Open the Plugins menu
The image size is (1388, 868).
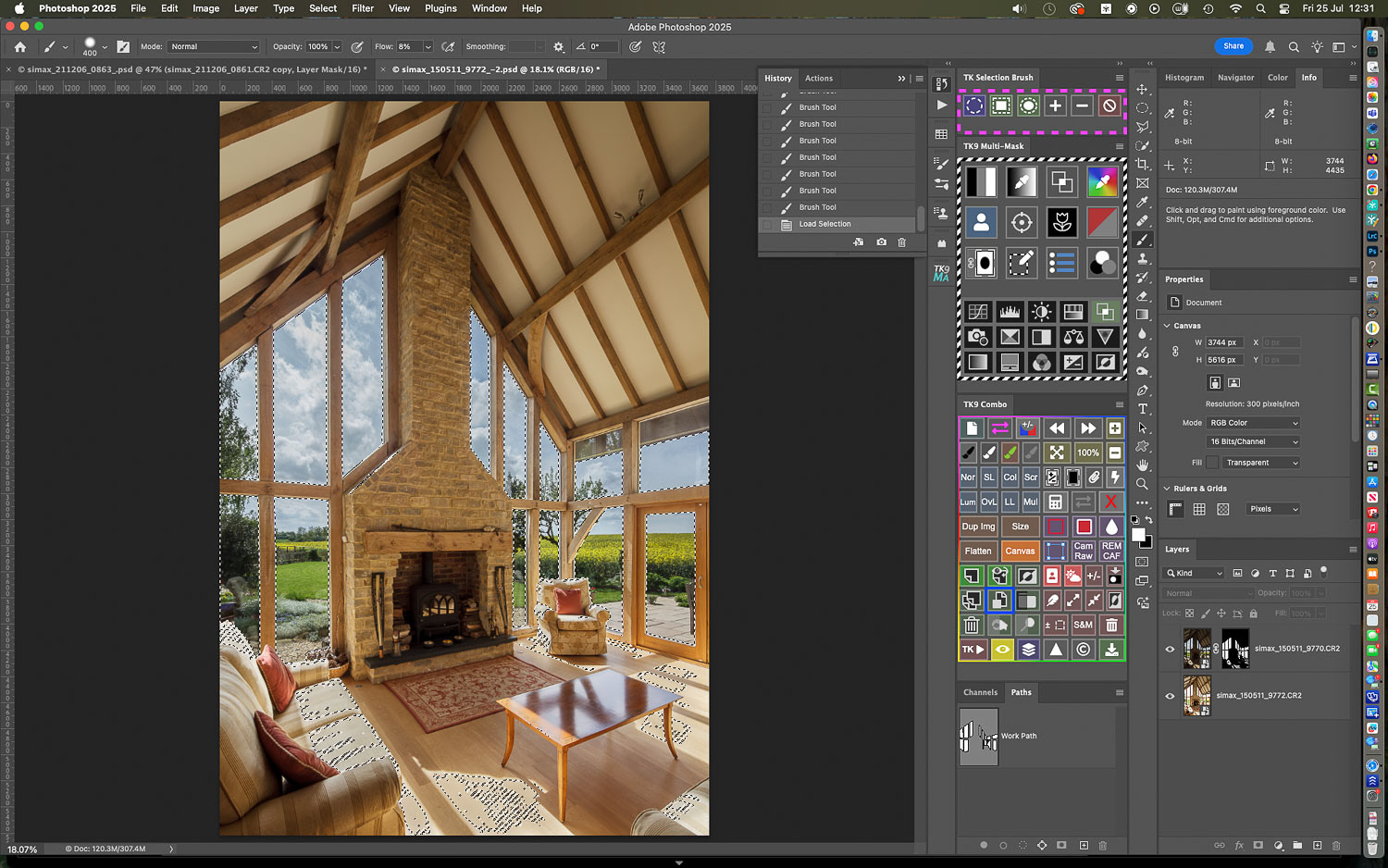(x=440, y=8)
